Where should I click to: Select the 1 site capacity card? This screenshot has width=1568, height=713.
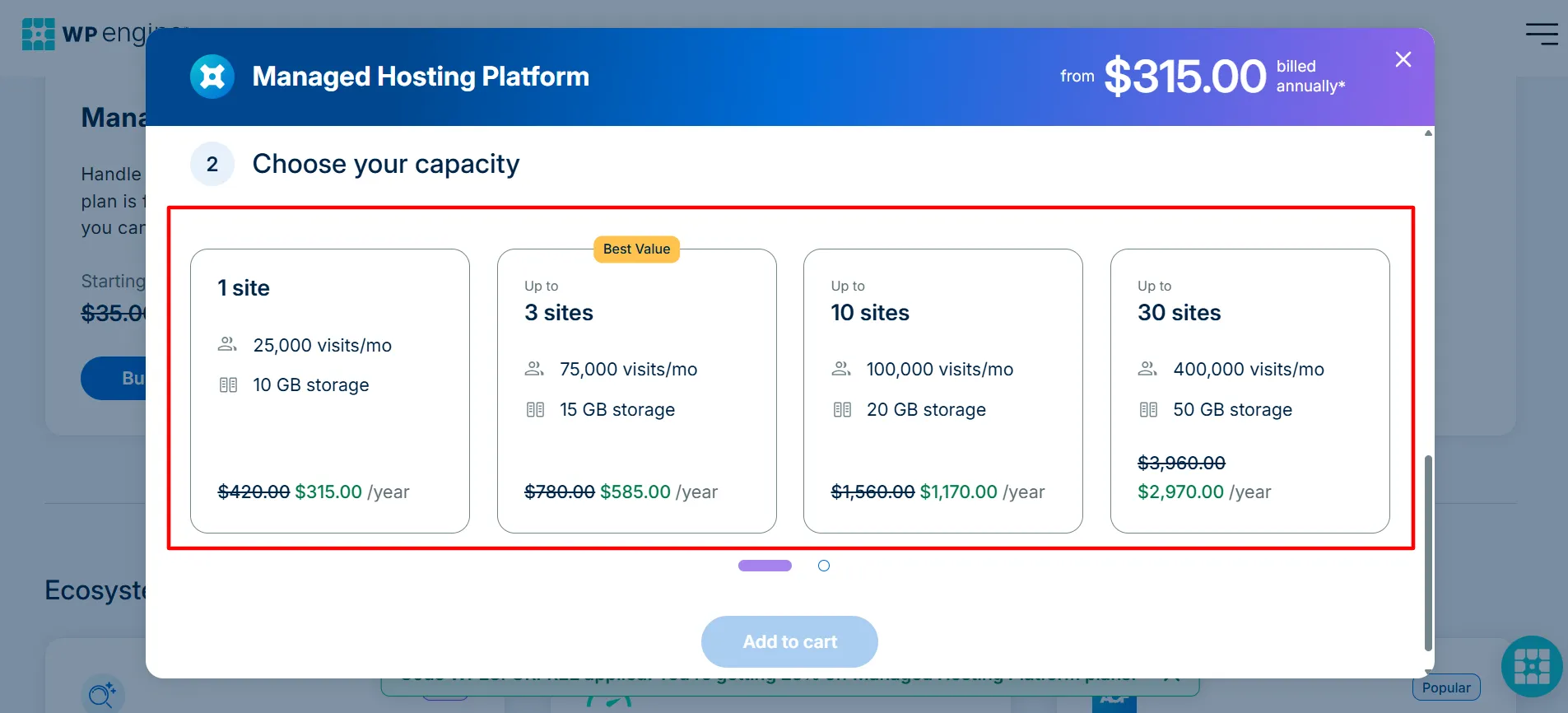pos(330,391)
